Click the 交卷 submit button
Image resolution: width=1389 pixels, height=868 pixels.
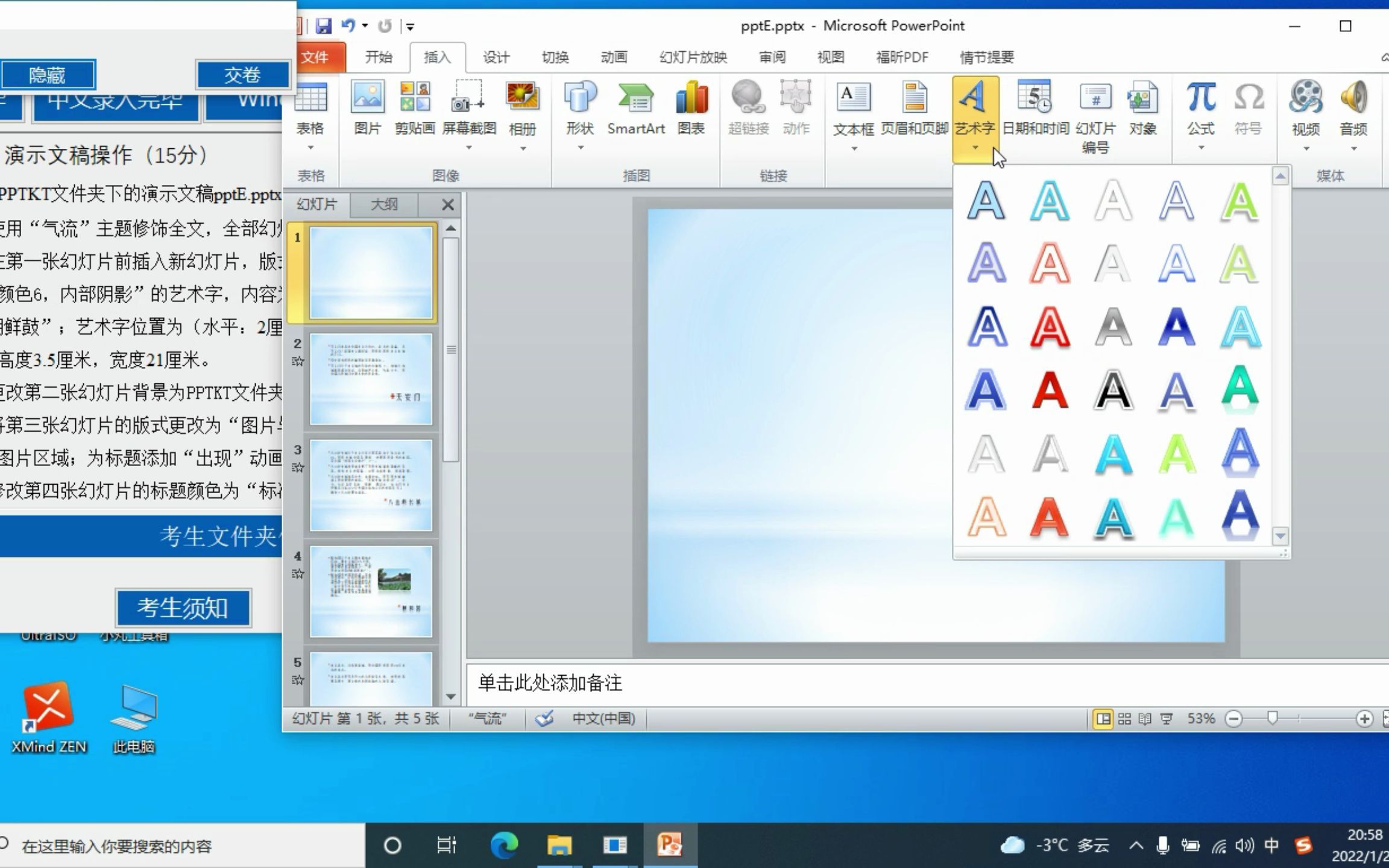tap(242, 75)
